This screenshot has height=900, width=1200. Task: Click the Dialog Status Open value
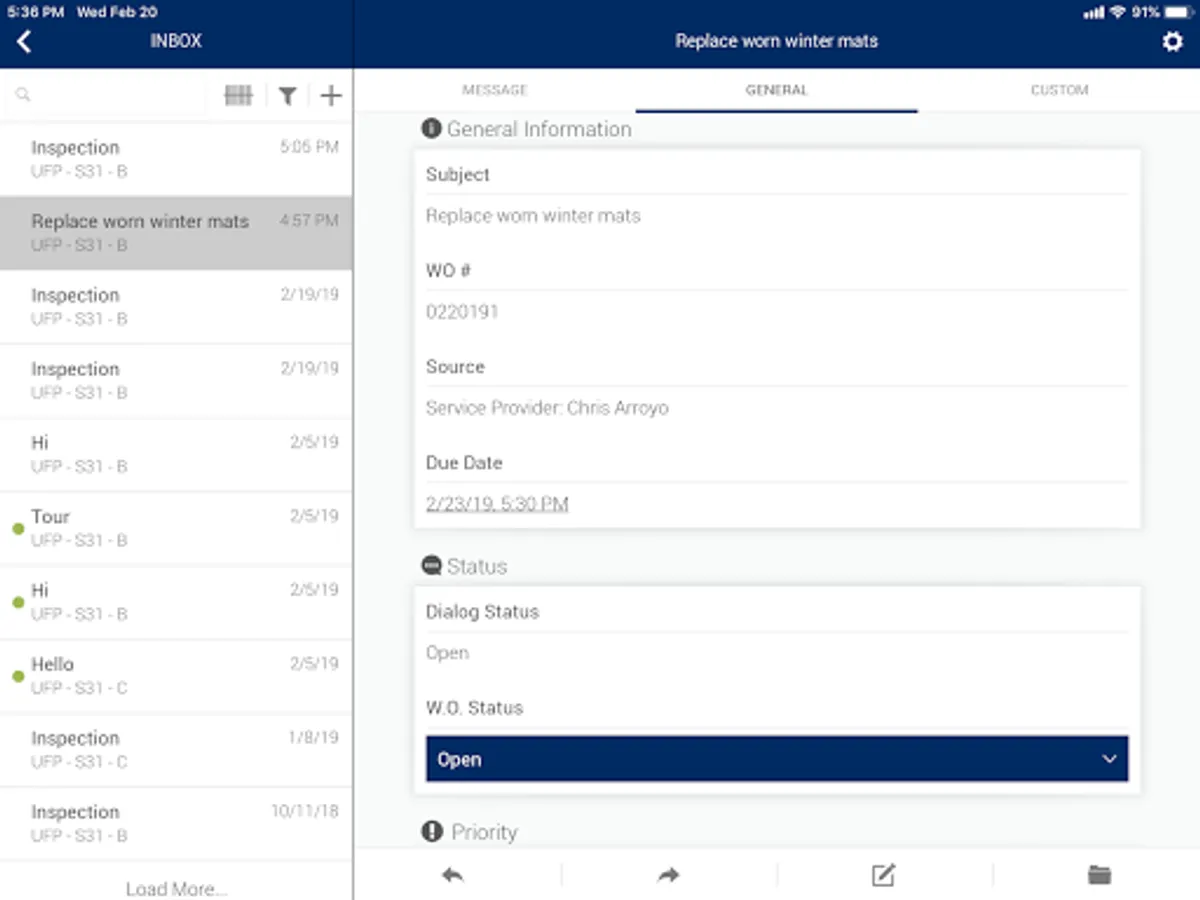click(447, 653)
